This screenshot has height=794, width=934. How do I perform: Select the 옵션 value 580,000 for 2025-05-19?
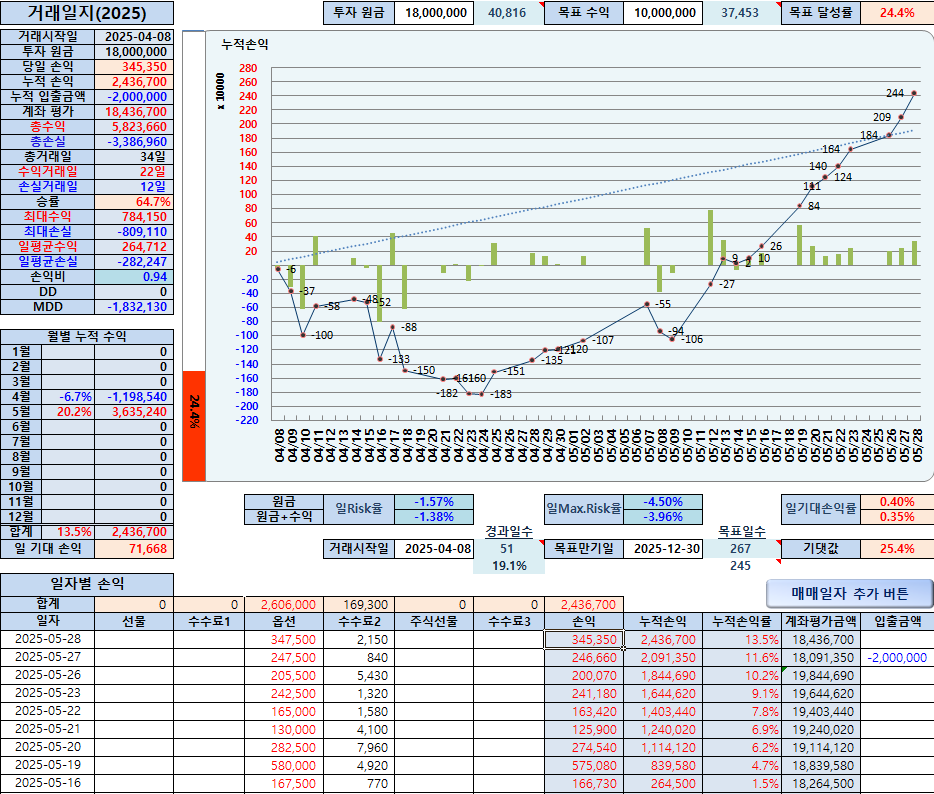click(284, 765)
